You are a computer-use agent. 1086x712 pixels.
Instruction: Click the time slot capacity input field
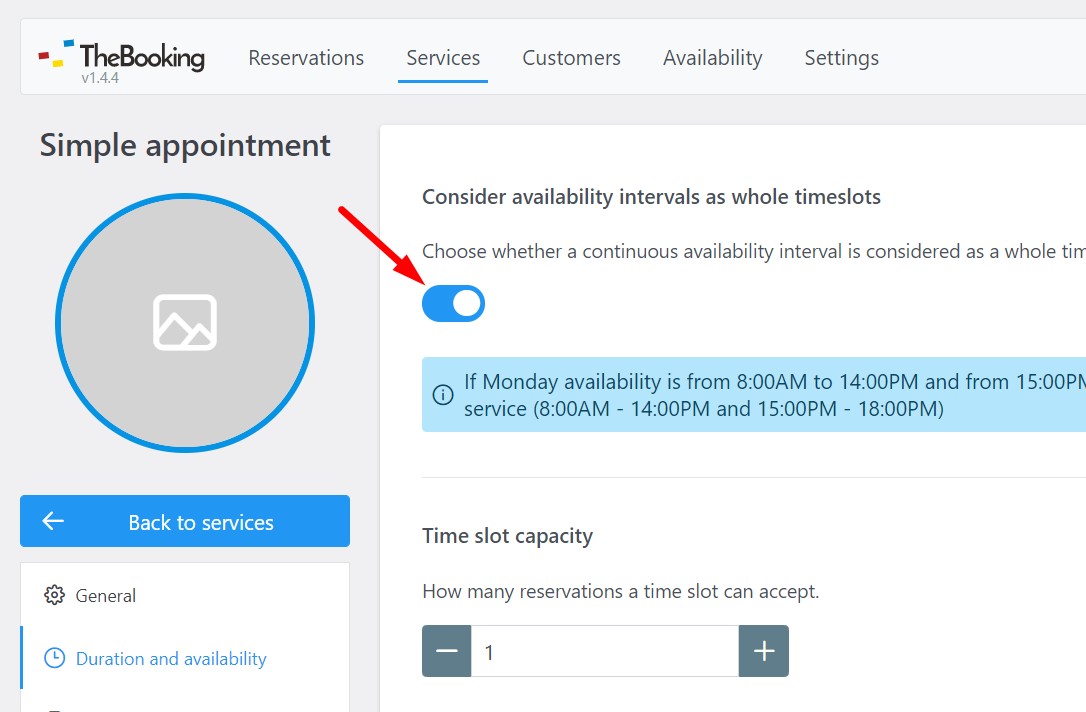click(605, 651)
